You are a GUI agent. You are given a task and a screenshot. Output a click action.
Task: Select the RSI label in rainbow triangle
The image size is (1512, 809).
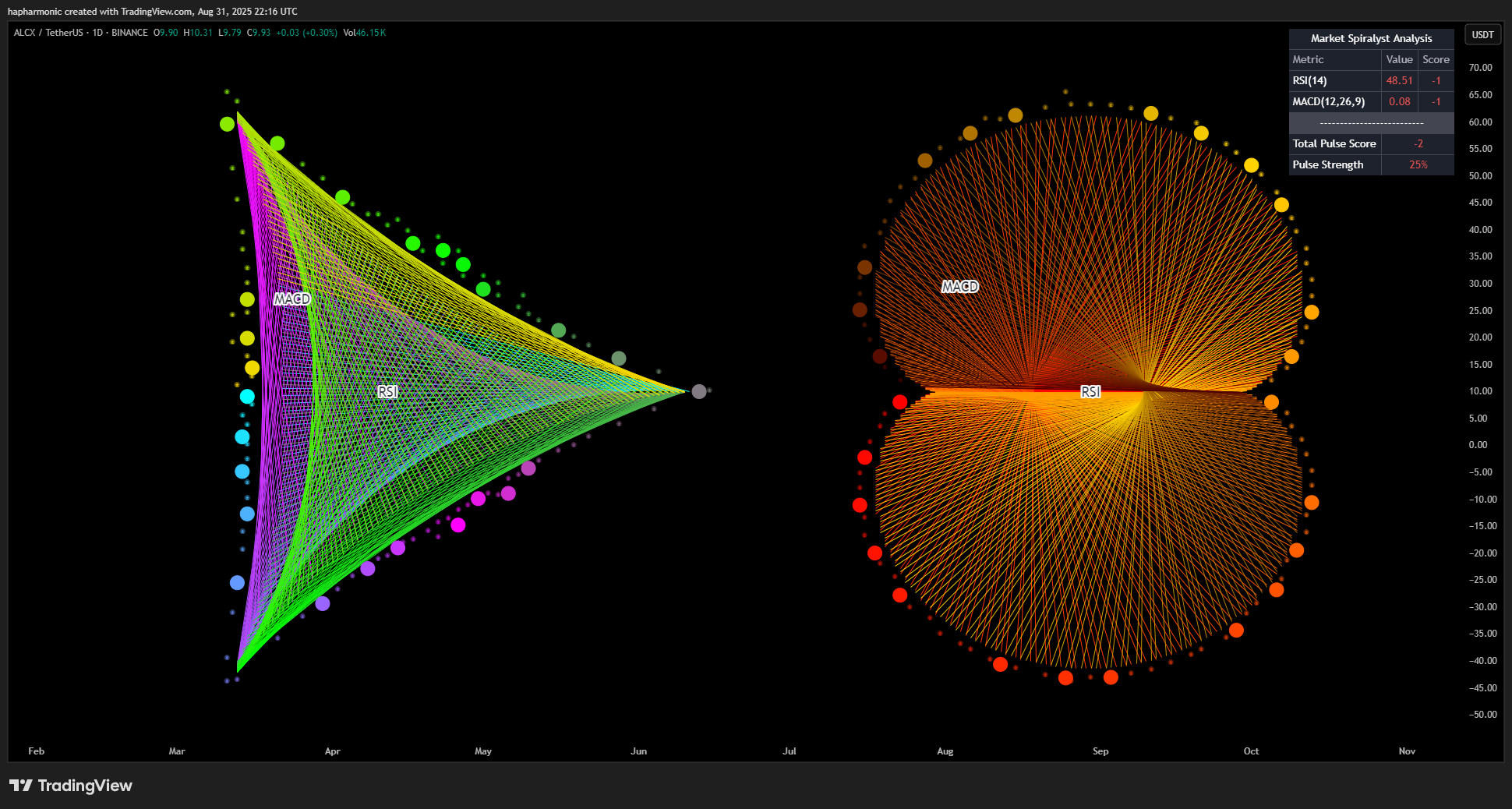point(387,391)
